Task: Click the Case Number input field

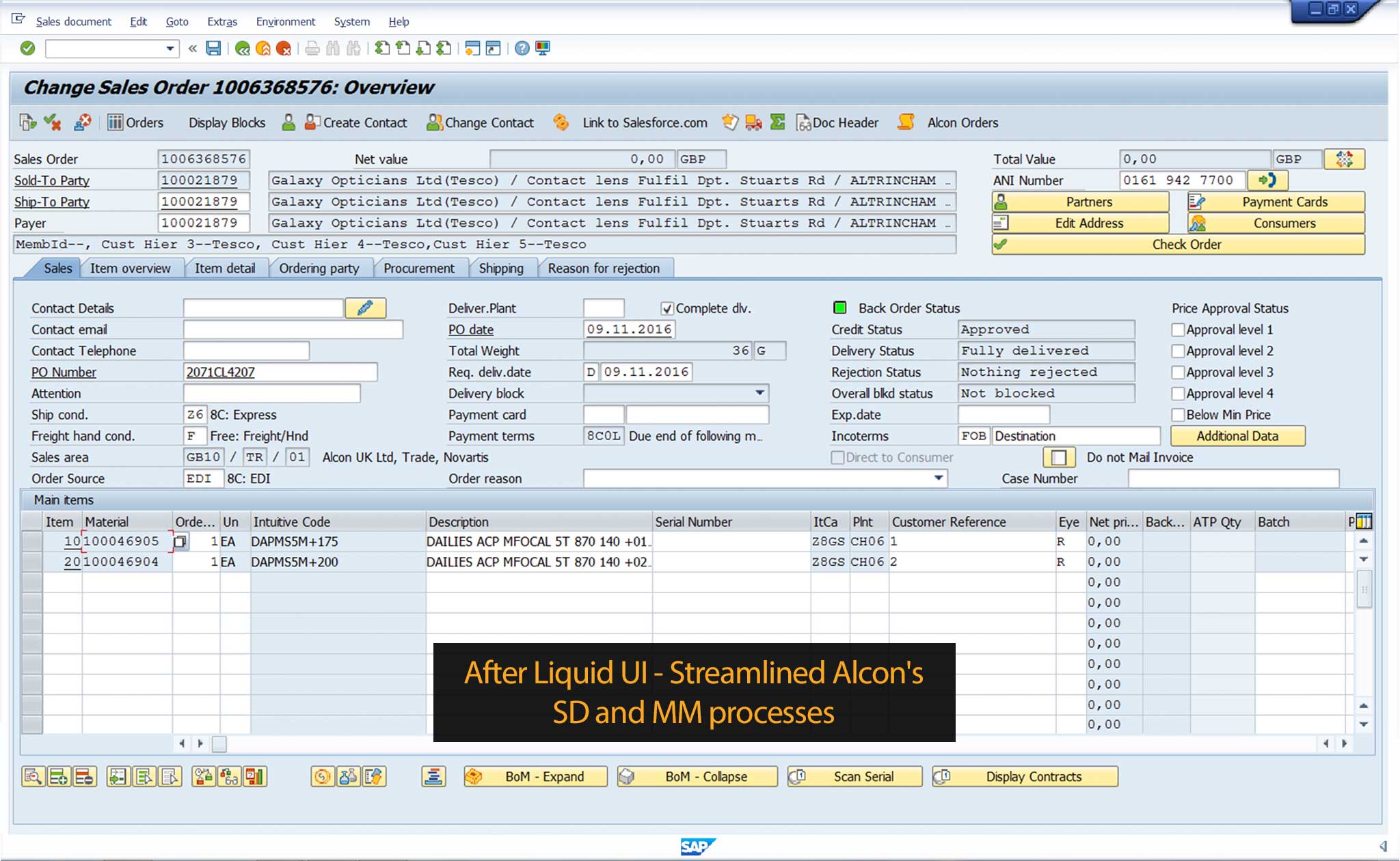Action: pos(1233,479)
